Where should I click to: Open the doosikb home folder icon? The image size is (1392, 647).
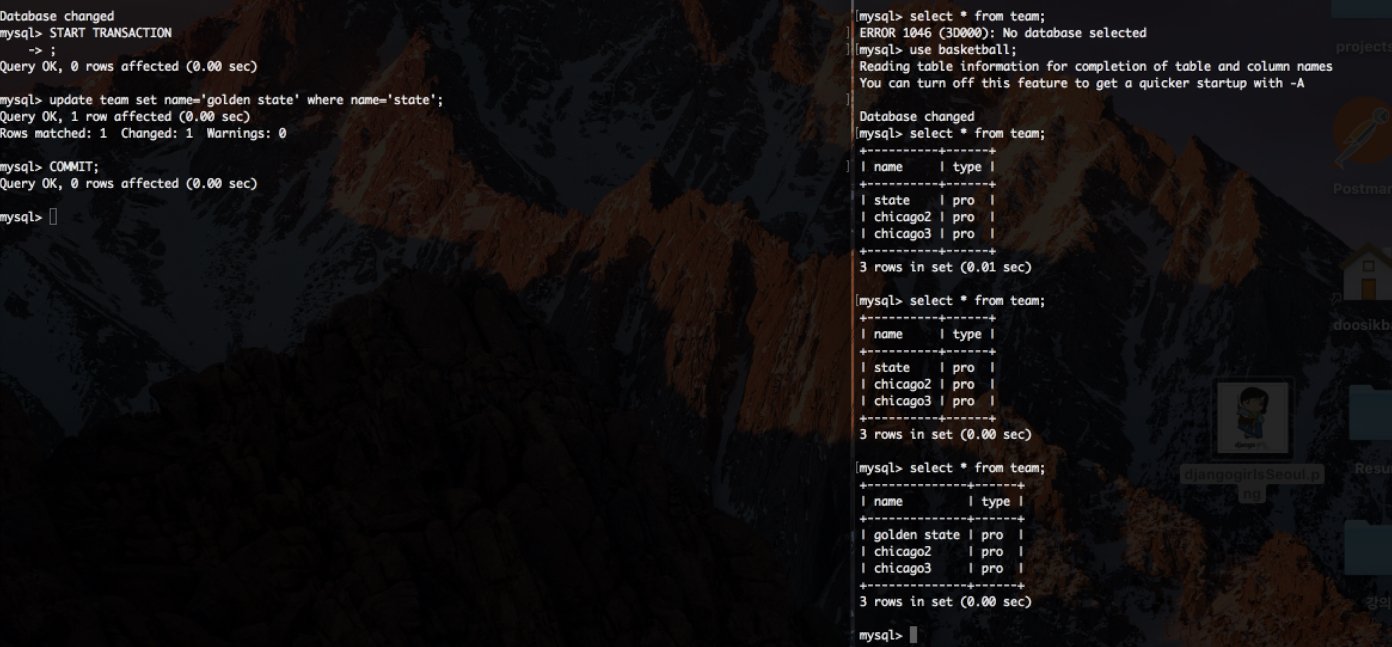click(1366, 274)
